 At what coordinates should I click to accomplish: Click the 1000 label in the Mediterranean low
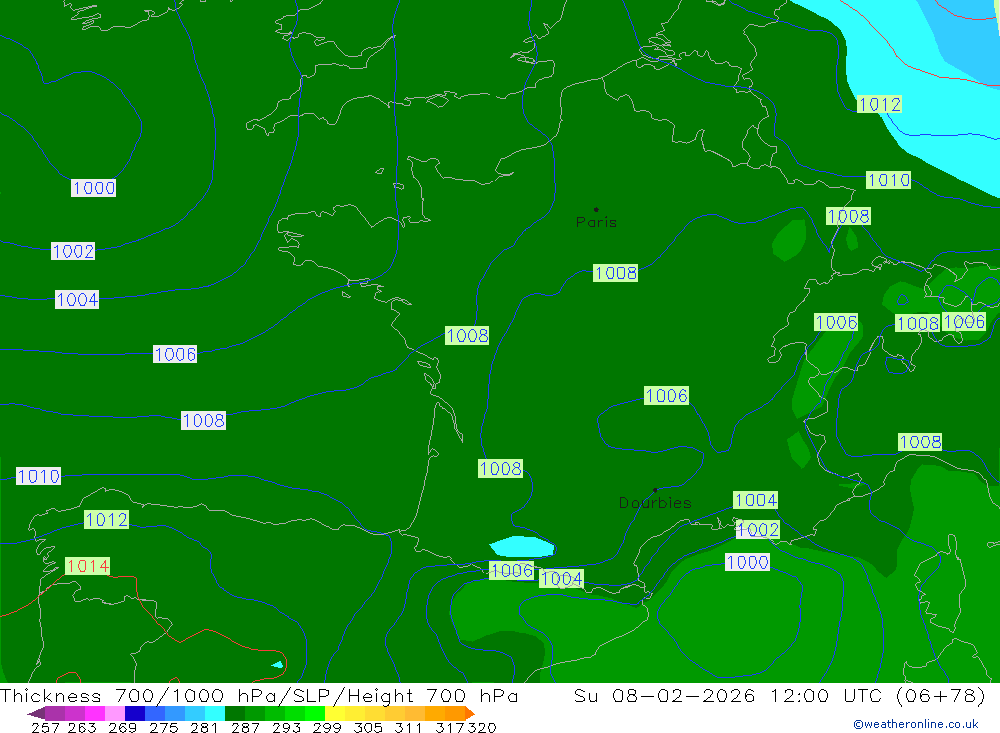[x=747, y=562]
